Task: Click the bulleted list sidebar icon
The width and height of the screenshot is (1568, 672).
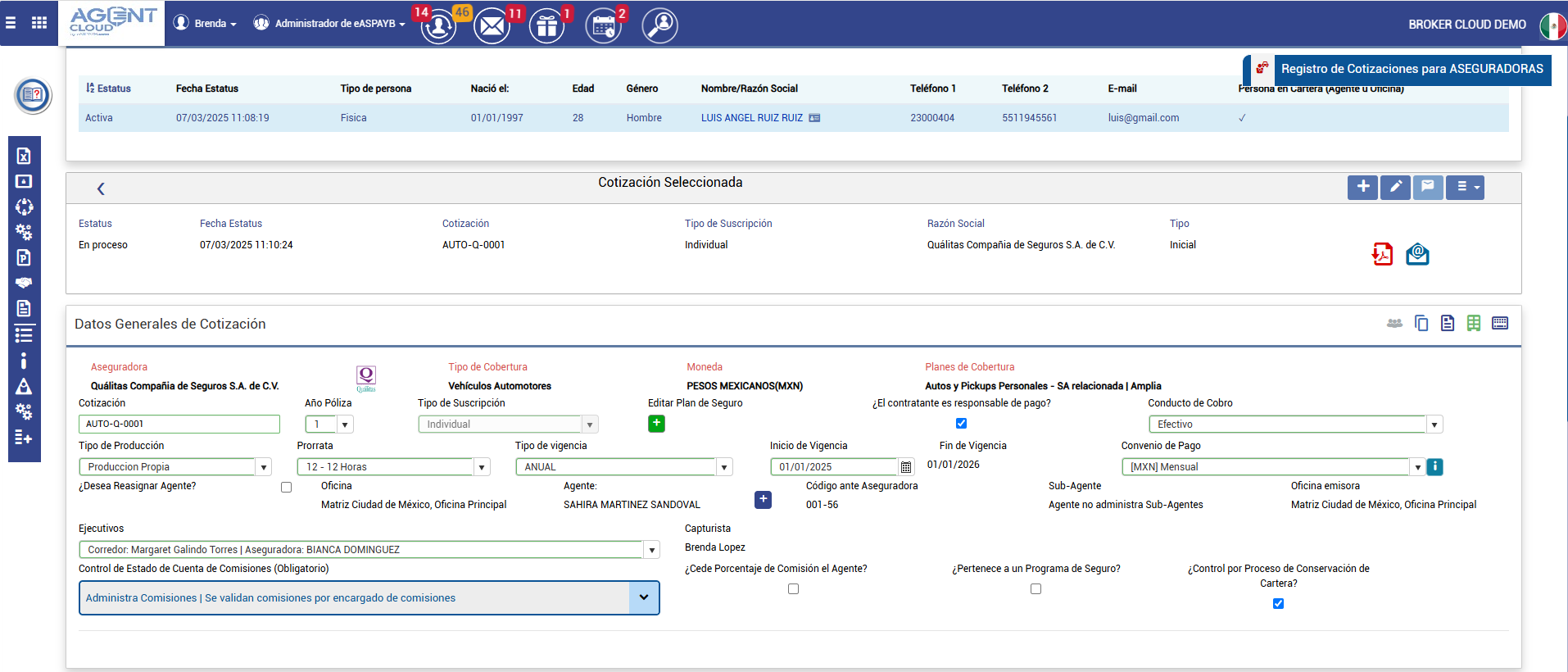Action: (24, 334)
